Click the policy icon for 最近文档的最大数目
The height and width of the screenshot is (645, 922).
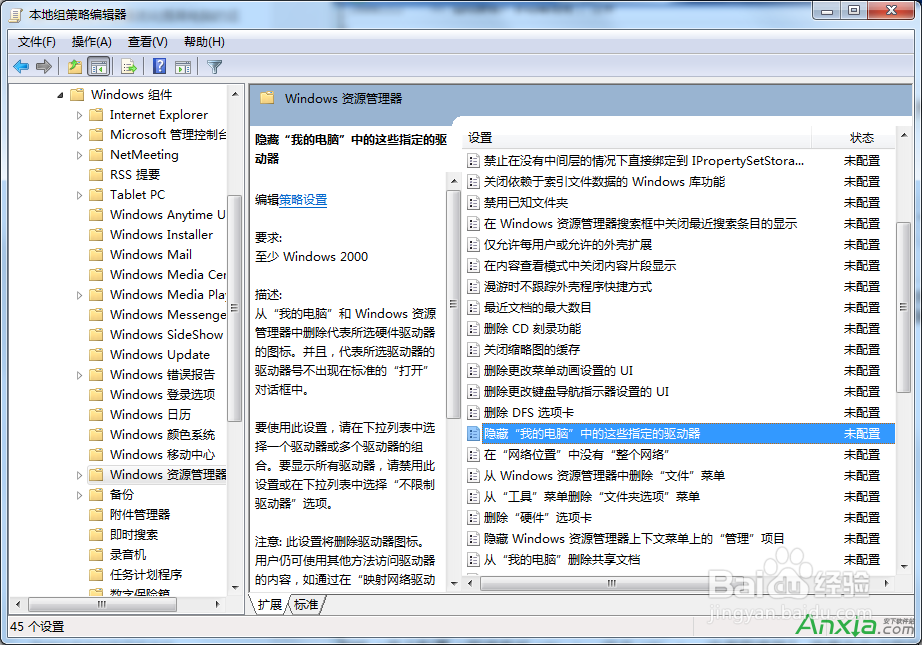point(473,308)
